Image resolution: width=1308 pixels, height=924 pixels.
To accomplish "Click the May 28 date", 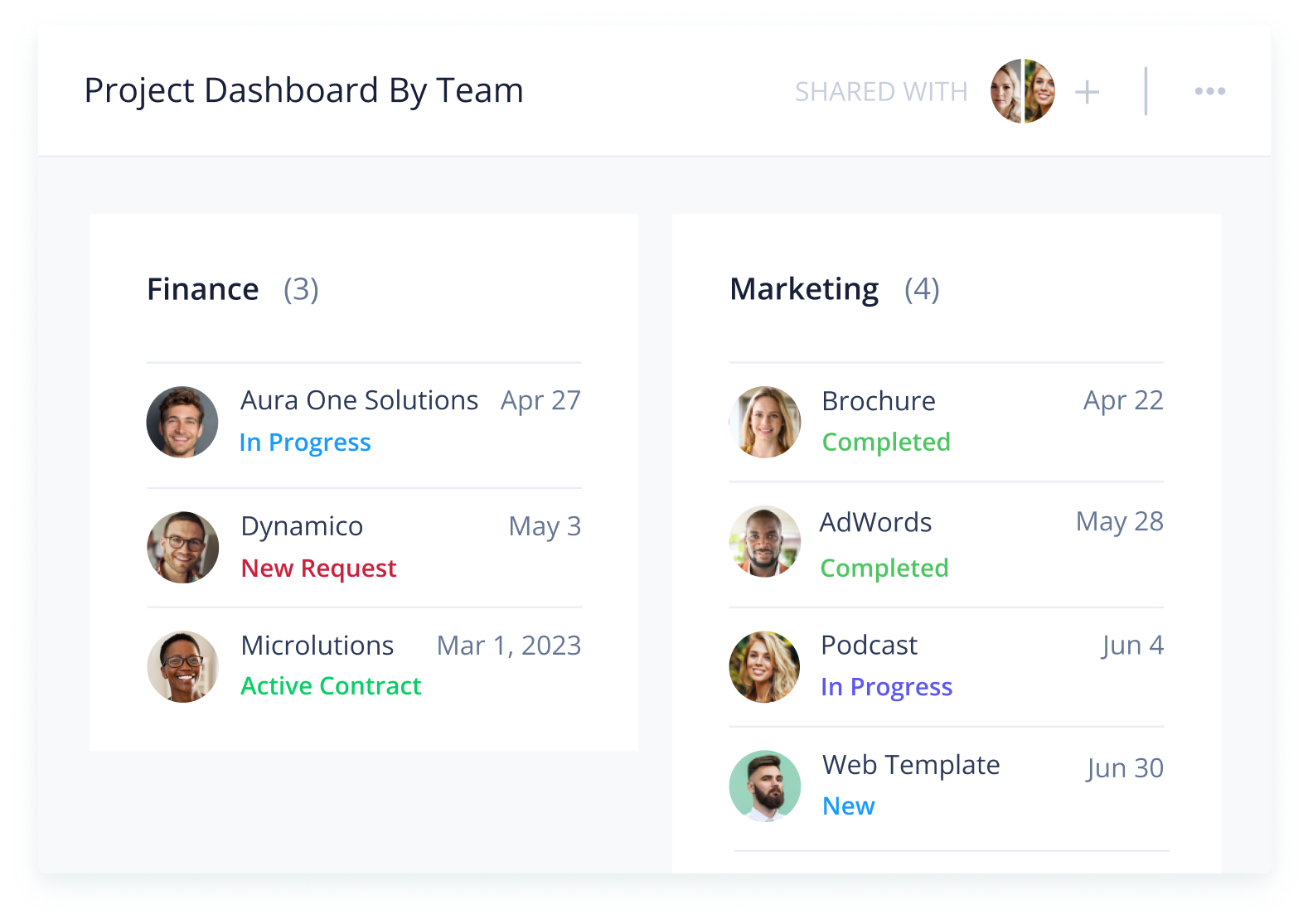I will [x=1120, y=522].
